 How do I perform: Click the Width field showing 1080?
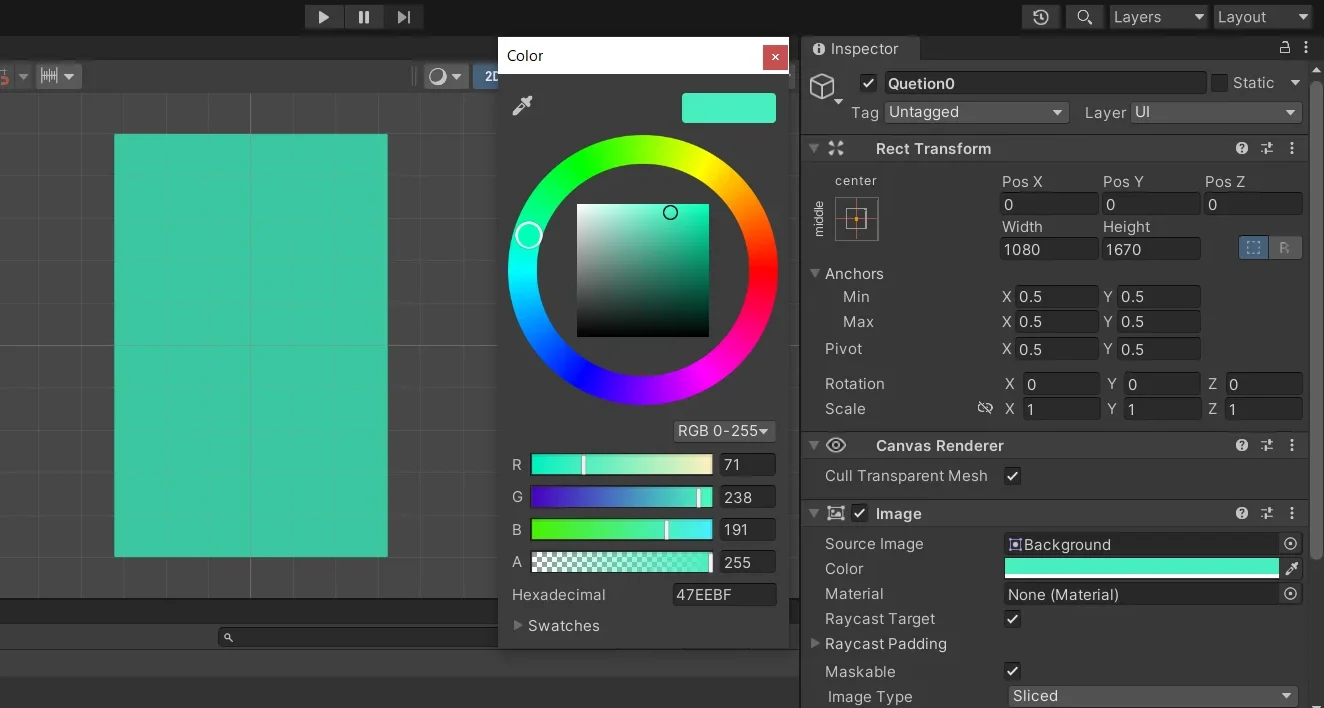(1049, 249)
